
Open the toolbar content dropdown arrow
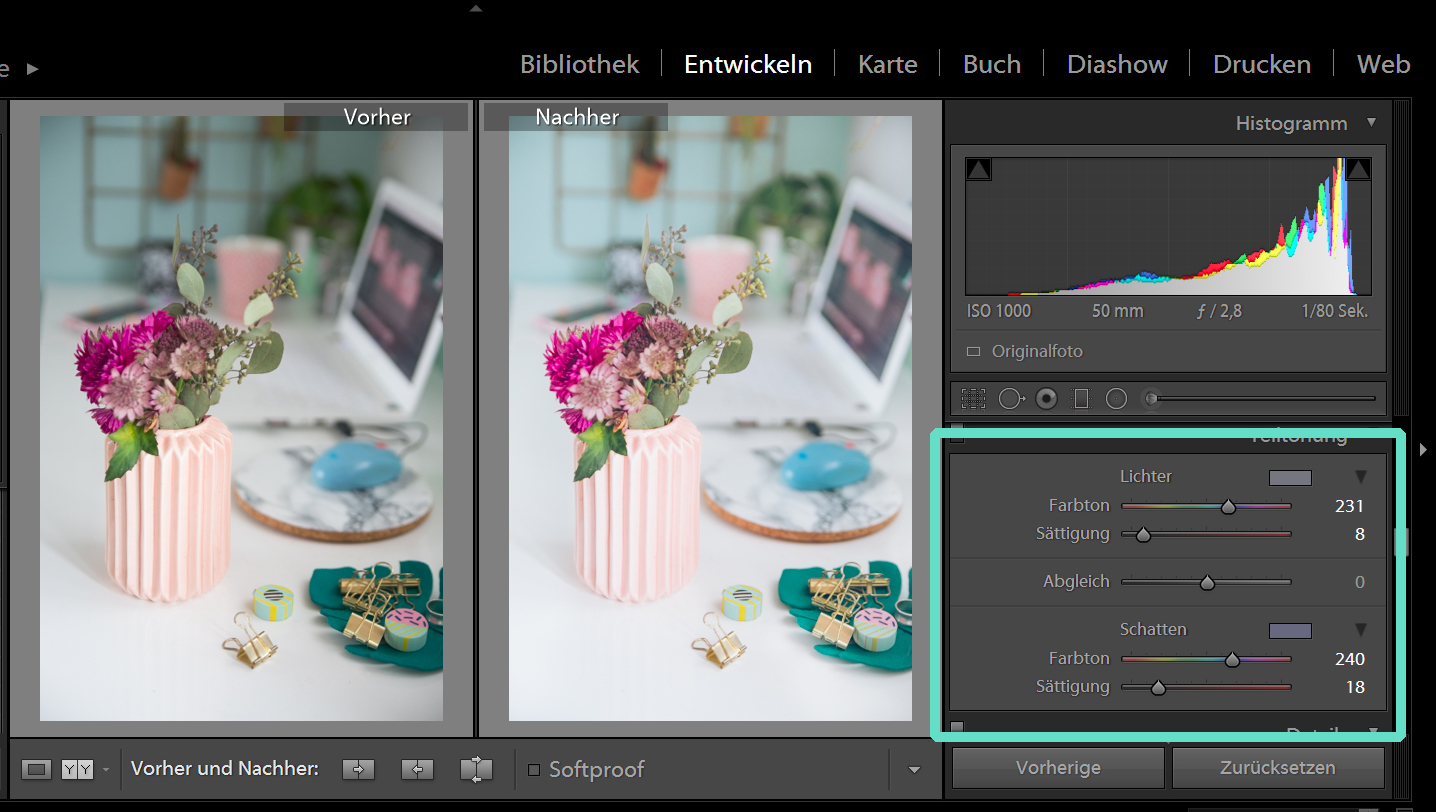pos(914,770)
